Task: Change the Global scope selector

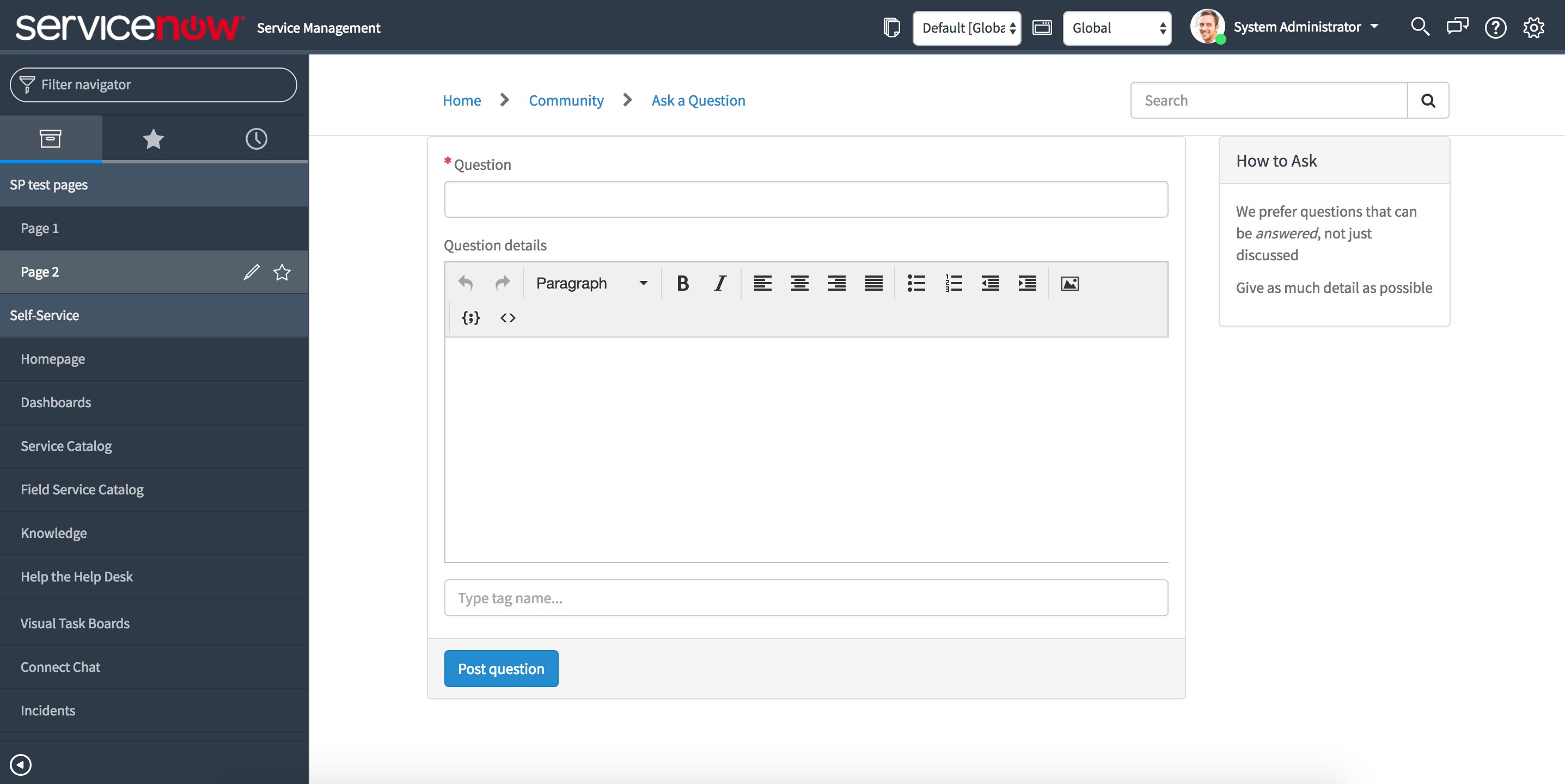Action: tap(1117, 27)
